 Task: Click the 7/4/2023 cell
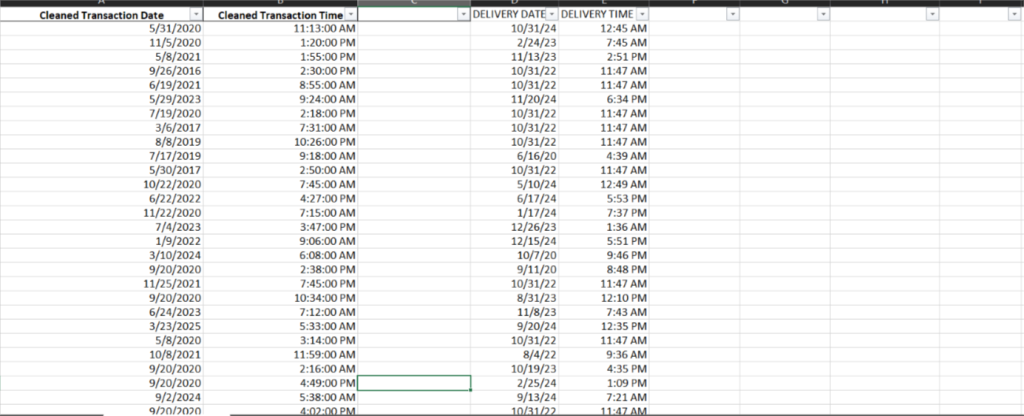pos(102,227)
